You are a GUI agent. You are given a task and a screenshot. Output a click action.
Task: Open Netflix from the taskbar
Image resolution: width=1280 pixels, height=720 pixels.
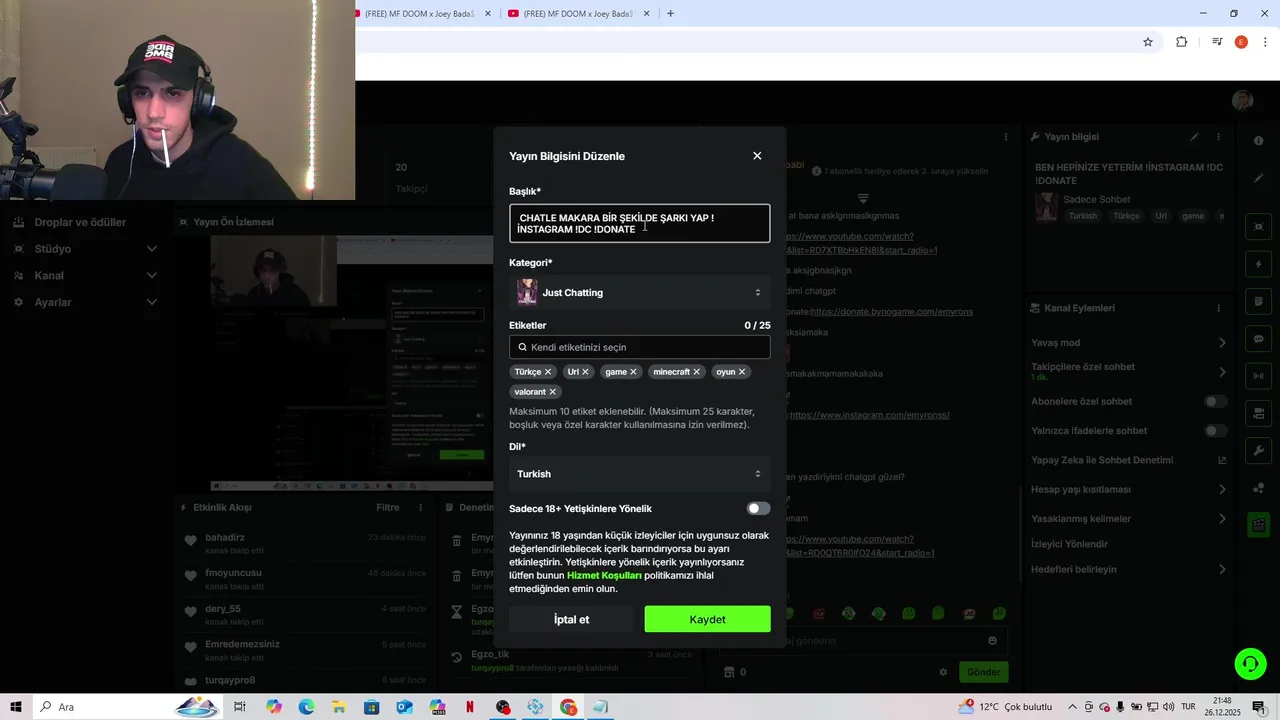470,707
